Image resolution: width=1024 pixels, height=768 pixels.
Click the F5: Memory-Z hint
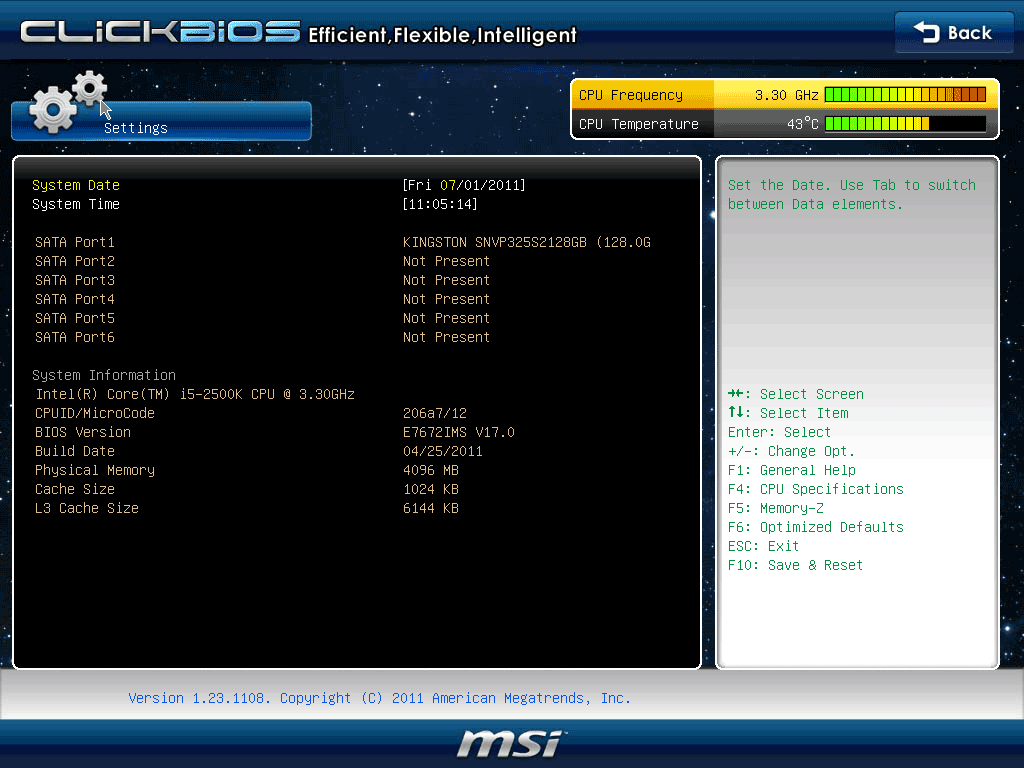coord(775,508)
